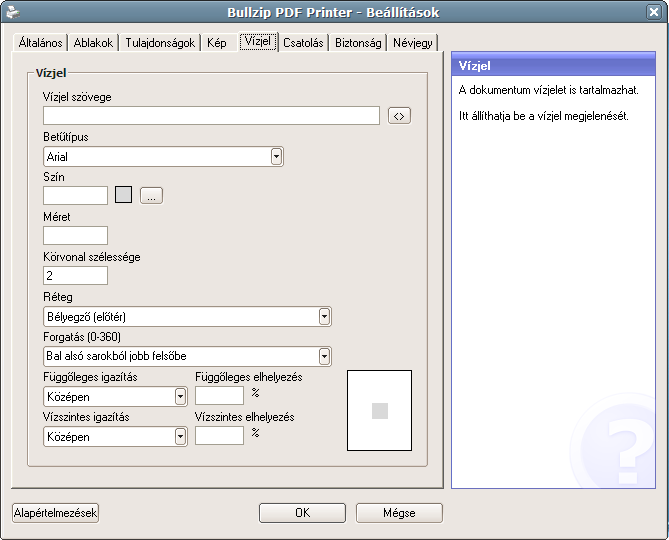Switch to the Ablakok tab

pyautogui.click(x=93, y=43)
